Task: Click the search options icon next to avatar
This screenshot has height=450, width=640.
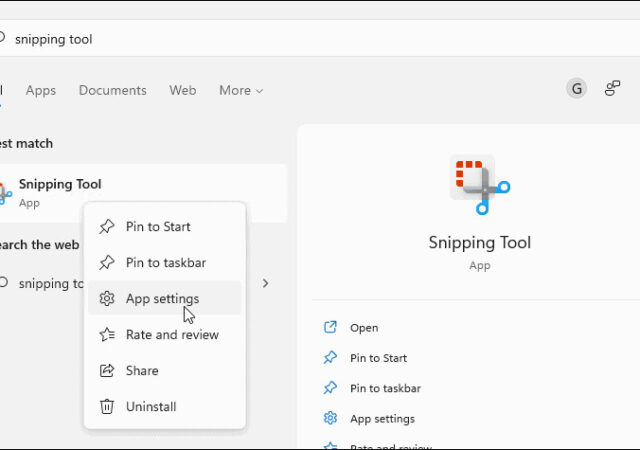Action: [x=612, y=88]
